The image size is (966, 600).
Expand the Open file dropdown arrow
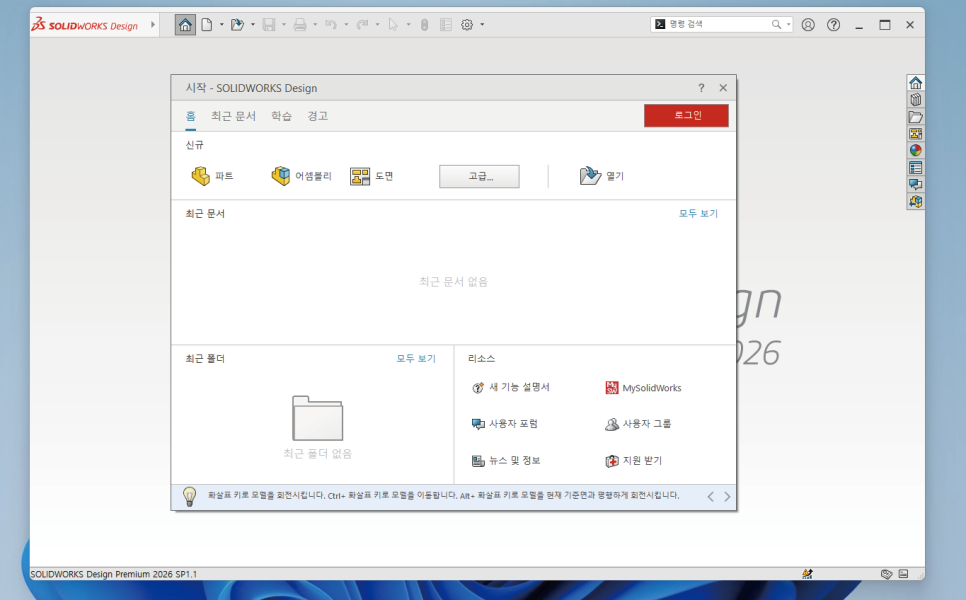point(253,25)
